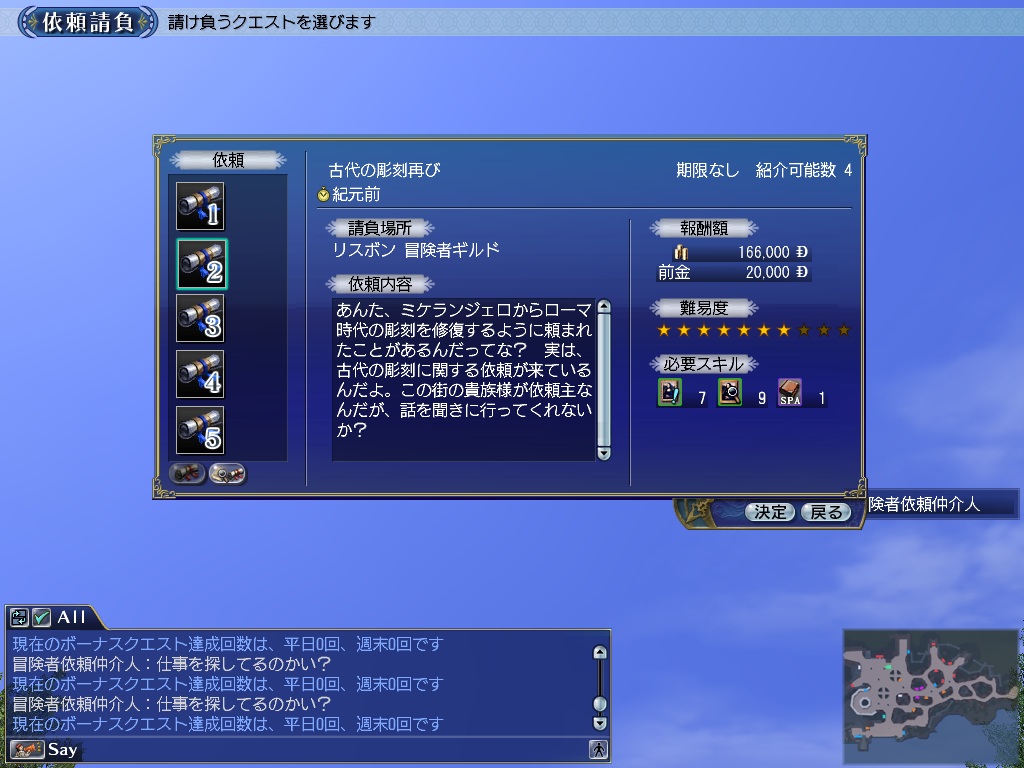Click the walking figure icon in chat bar
The image size is (1024, 768).
[597, 749]
